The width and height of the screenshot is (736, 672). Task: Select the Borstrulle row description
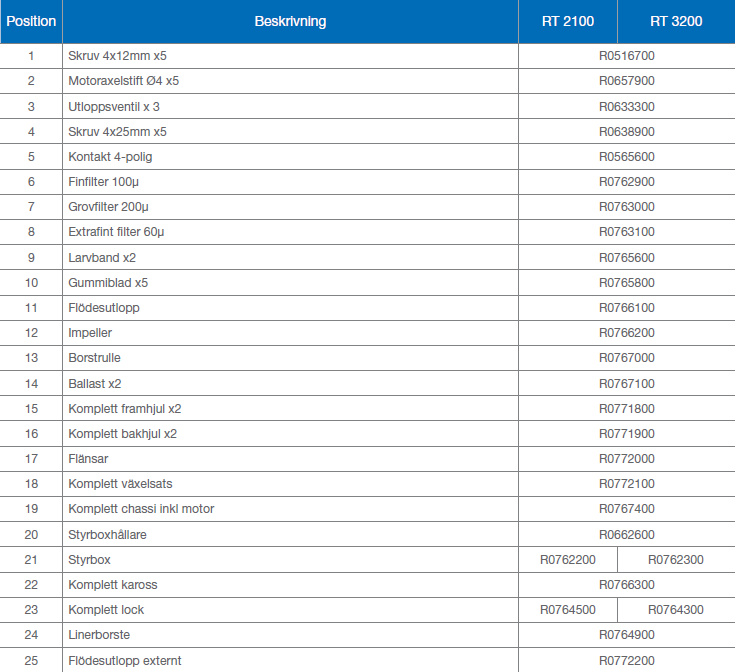tap(94, 358)
